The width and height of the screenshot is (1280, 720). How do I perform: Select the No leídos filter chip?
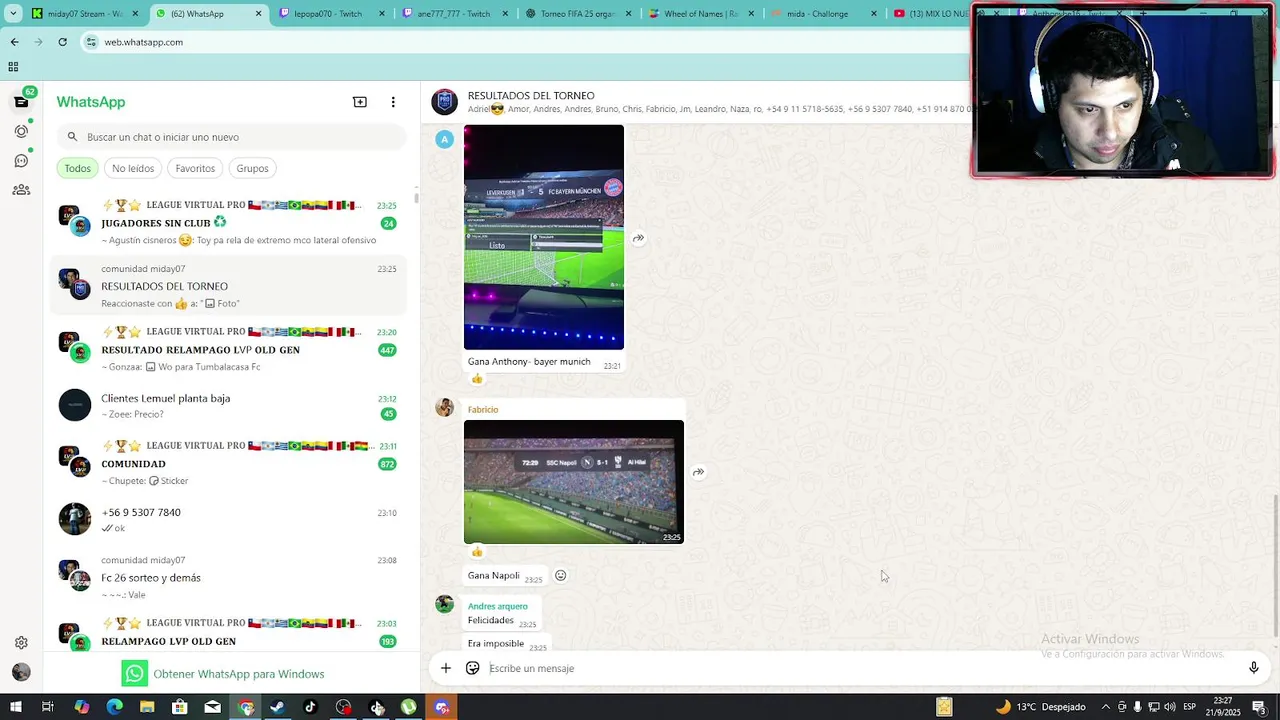133,168
